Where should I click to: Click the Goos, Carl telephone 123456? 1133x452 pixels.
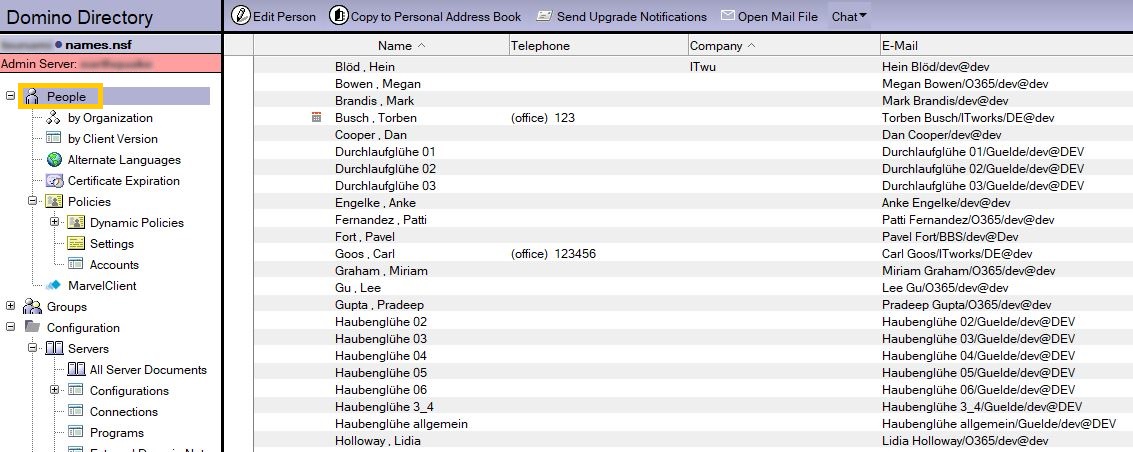click(x=575, y=253)
